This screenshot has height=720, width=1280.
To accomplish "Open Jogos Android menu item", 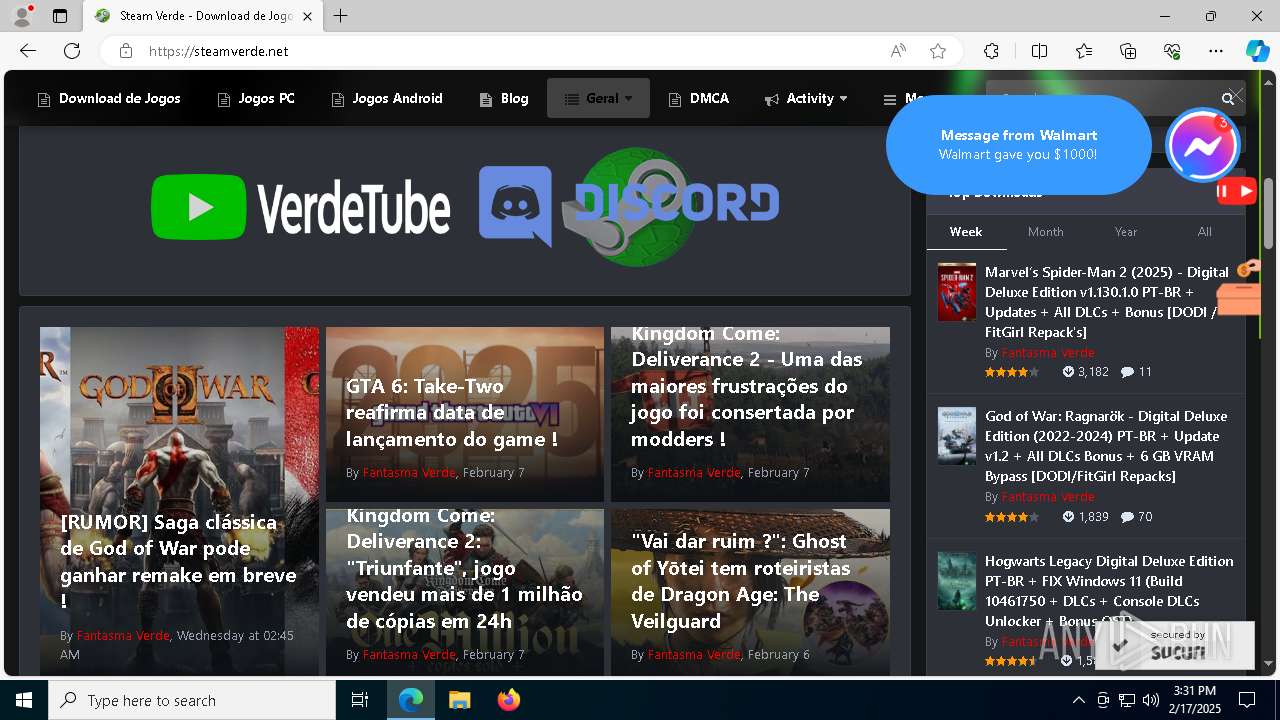I will tap(387, 98).
